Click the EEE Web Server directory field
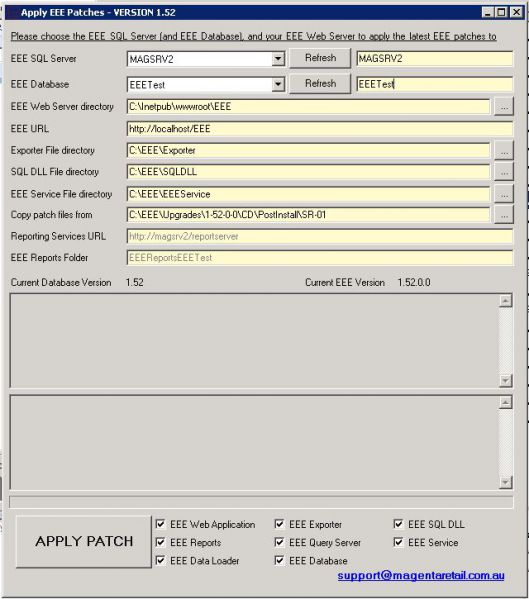Image resolution: width=529 pixels, height=599 pixels. [308, 107]
